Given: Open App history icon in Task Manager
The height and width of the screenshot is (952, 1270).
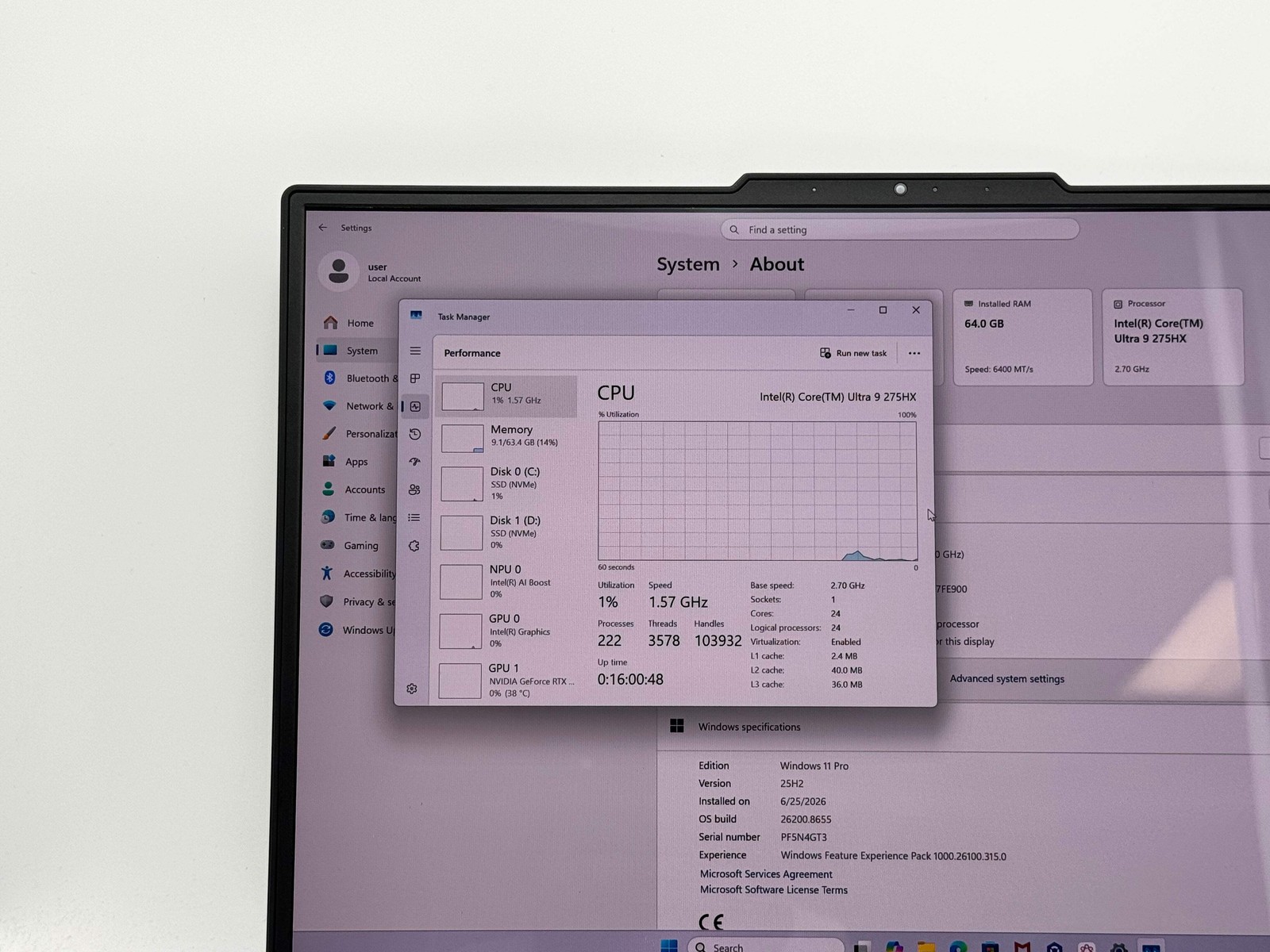Looking at the screenshot, I should pyautogui.click(x=414, y=434).
